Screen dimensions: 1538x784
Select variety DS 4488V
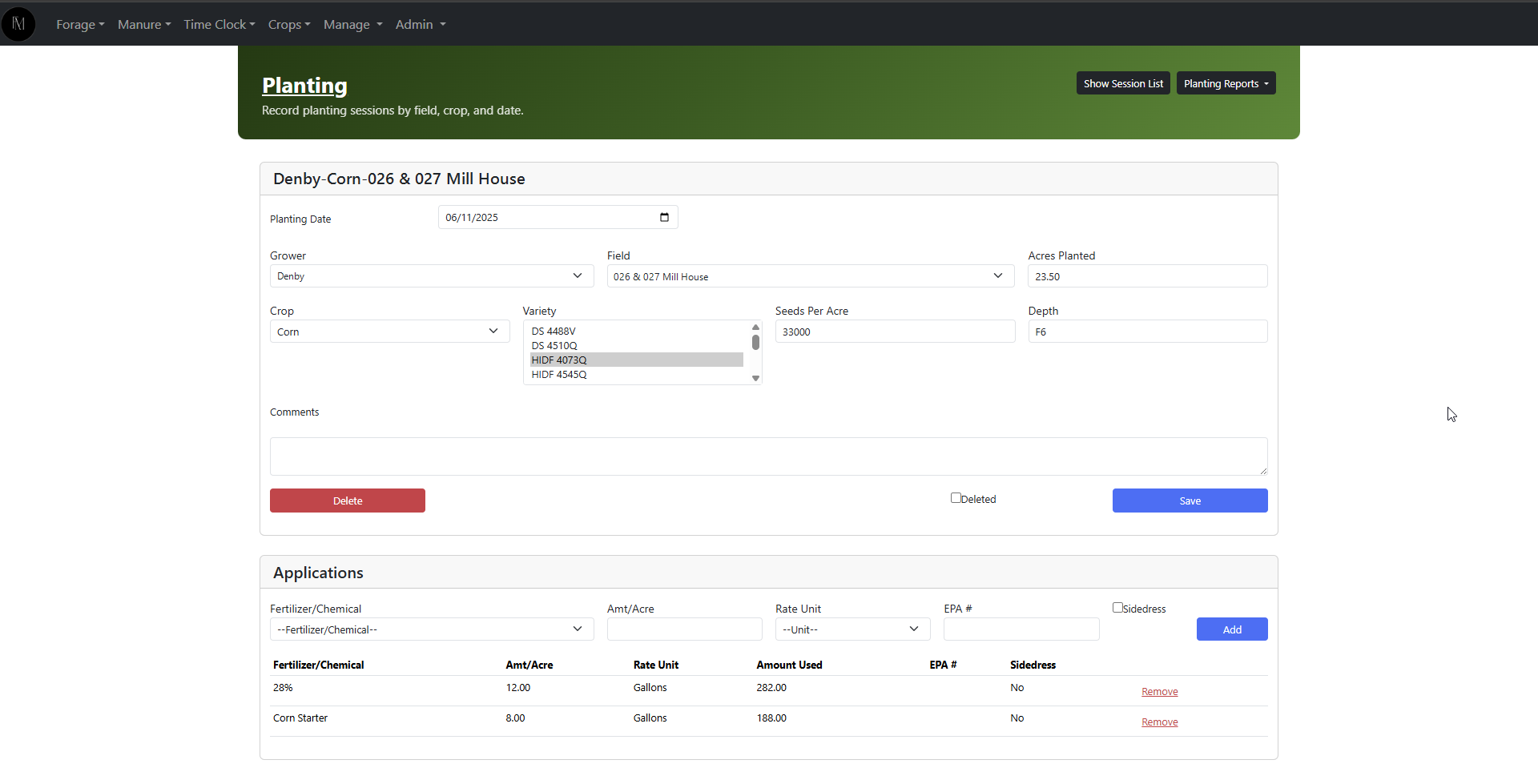point(637,331)
